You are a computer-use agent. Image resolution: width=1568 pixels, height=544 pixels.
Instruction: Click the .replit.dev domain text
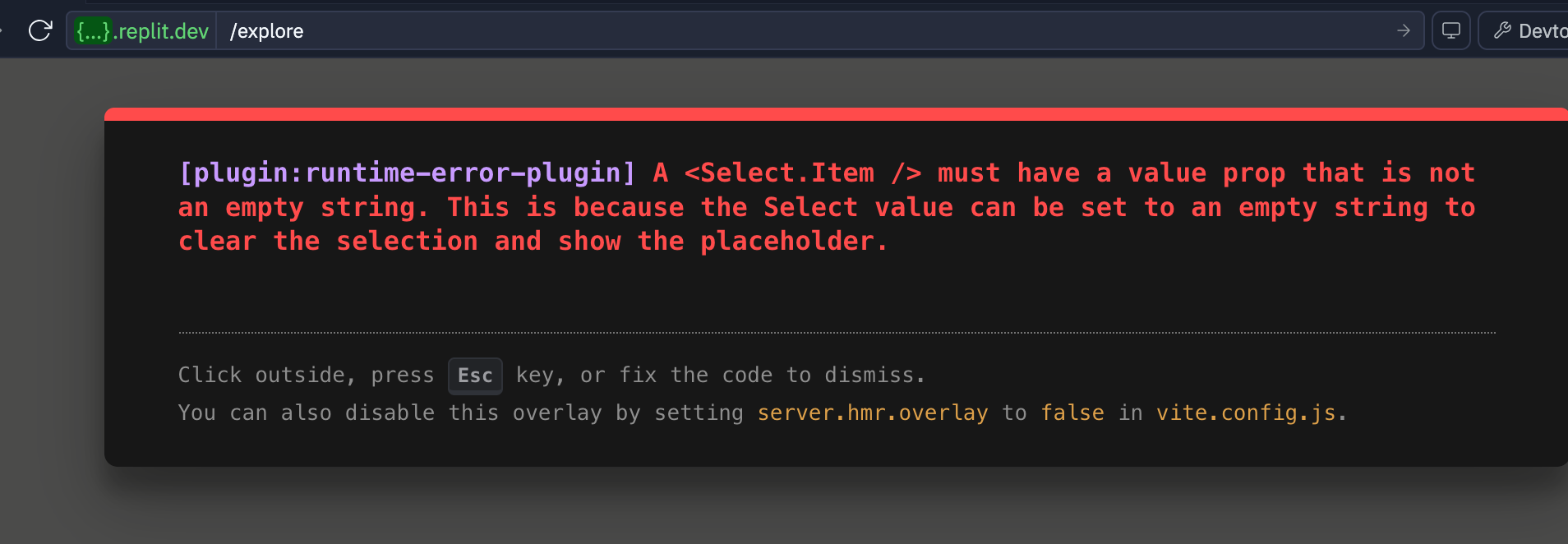162,31
